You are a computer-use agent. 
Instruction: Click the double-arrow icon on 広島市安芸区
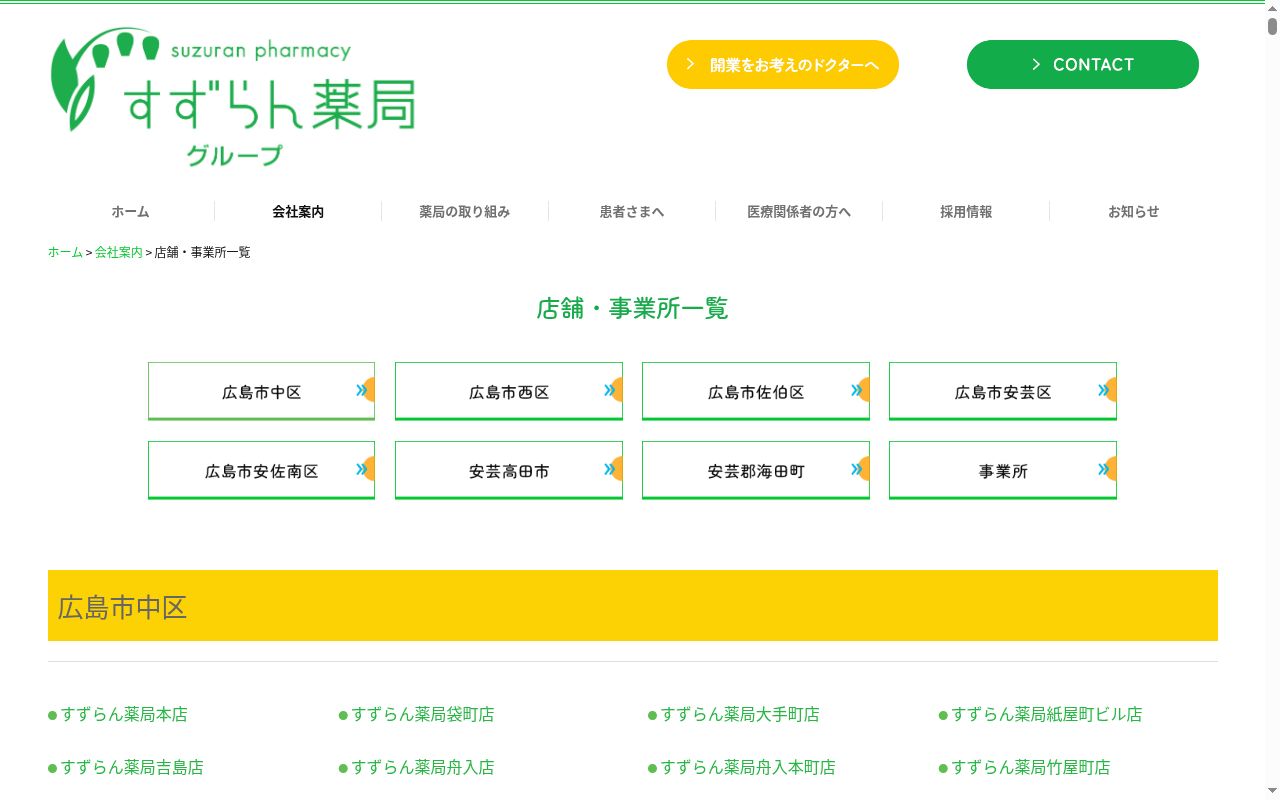(1104, 390)
